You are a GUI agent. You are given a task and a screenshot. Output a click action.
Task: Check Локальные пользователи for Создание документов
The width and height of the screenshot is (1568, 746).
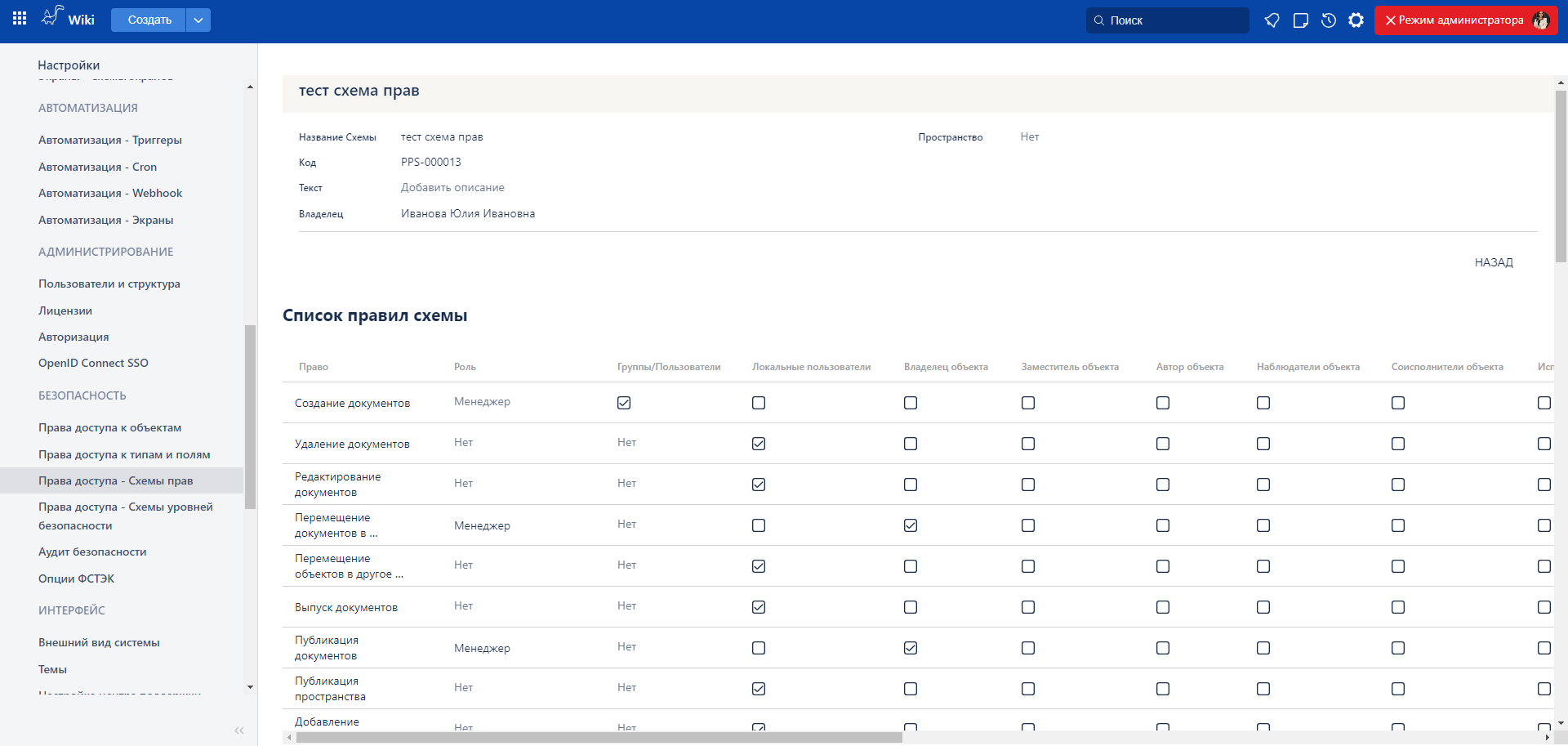(759, 403)
